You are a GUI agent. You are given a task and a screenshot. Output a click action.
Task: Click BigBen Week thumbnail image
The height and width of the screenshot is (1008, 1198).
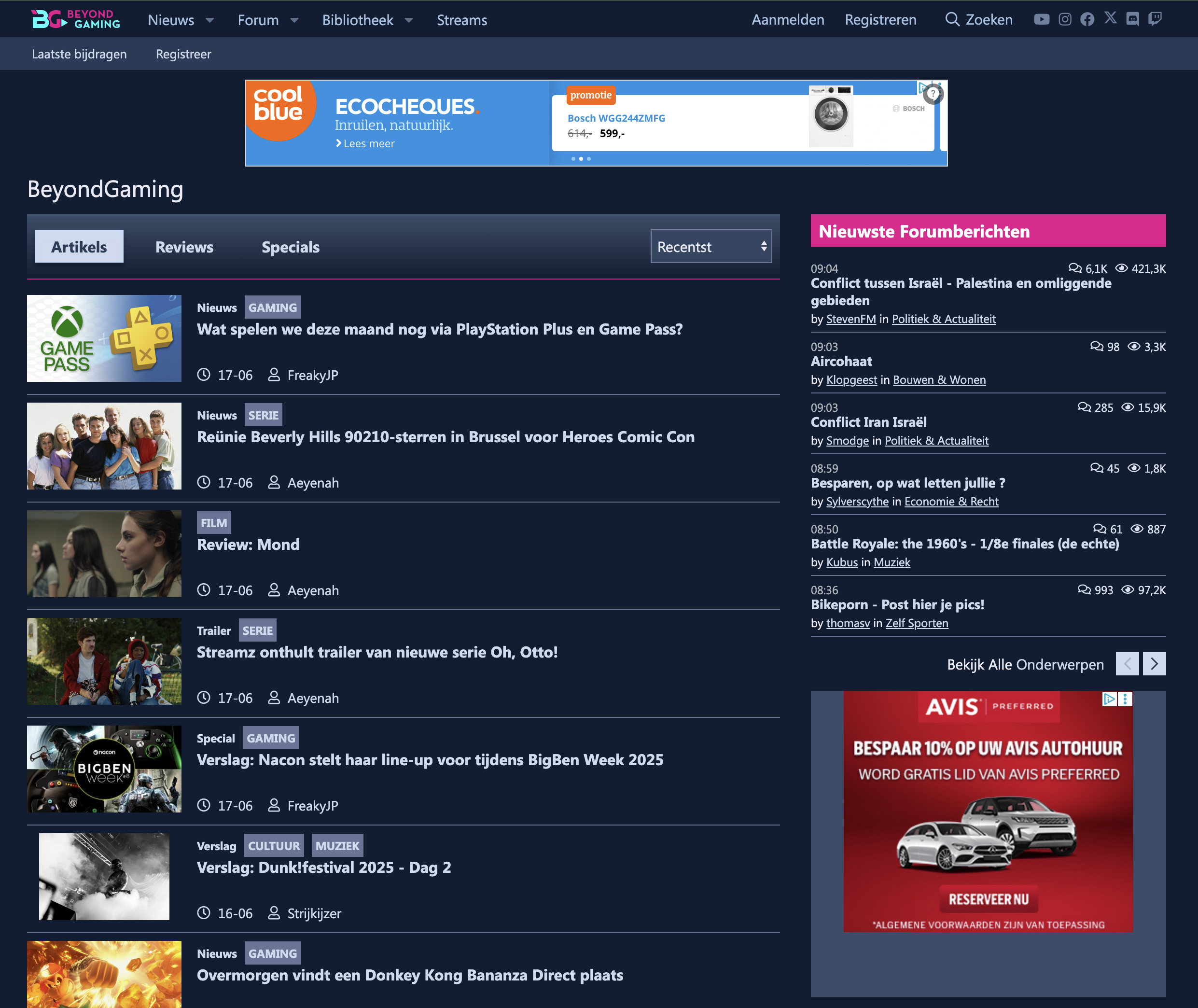coord(104,769)
